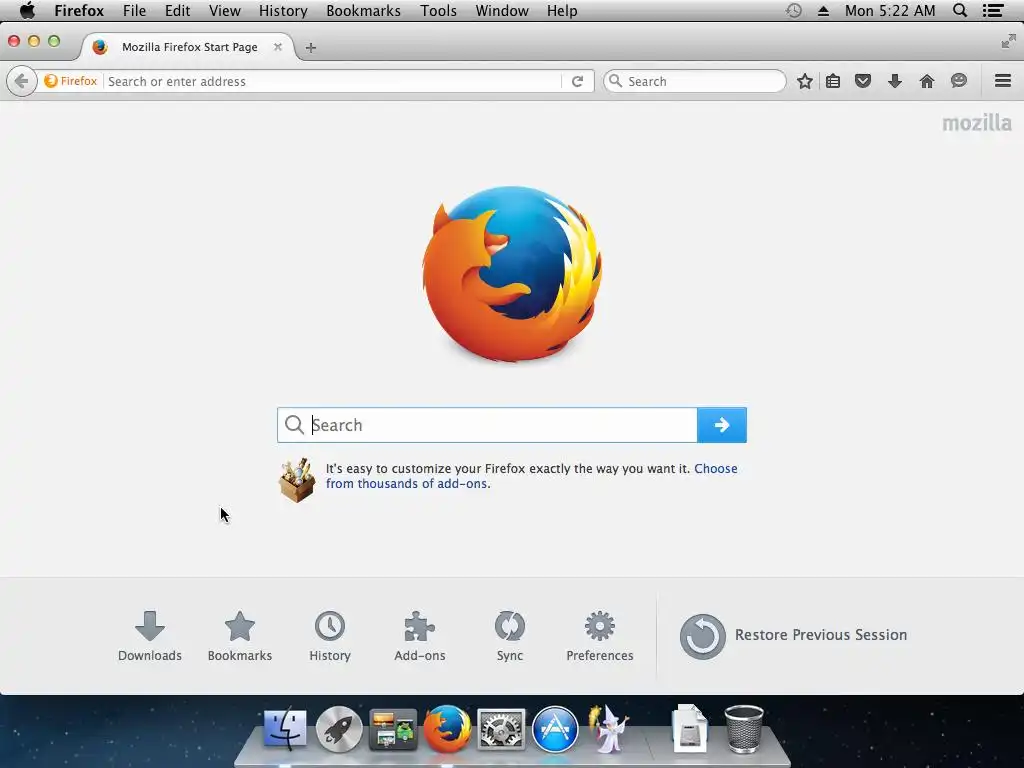1024x768 pixels.
Task: Open History from the start page
Action: click(x=330, y=636)
